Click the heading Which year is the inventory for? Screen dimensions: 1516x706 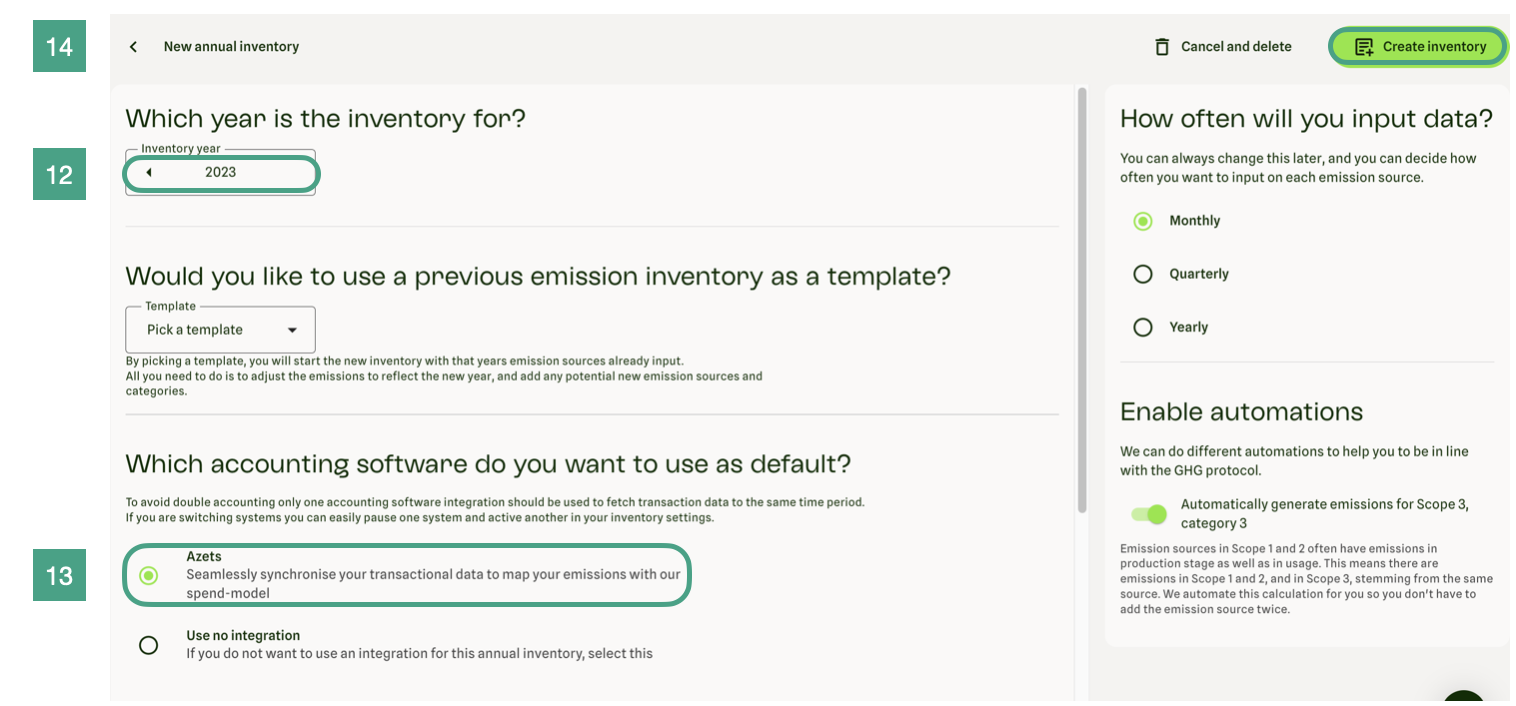326,119
